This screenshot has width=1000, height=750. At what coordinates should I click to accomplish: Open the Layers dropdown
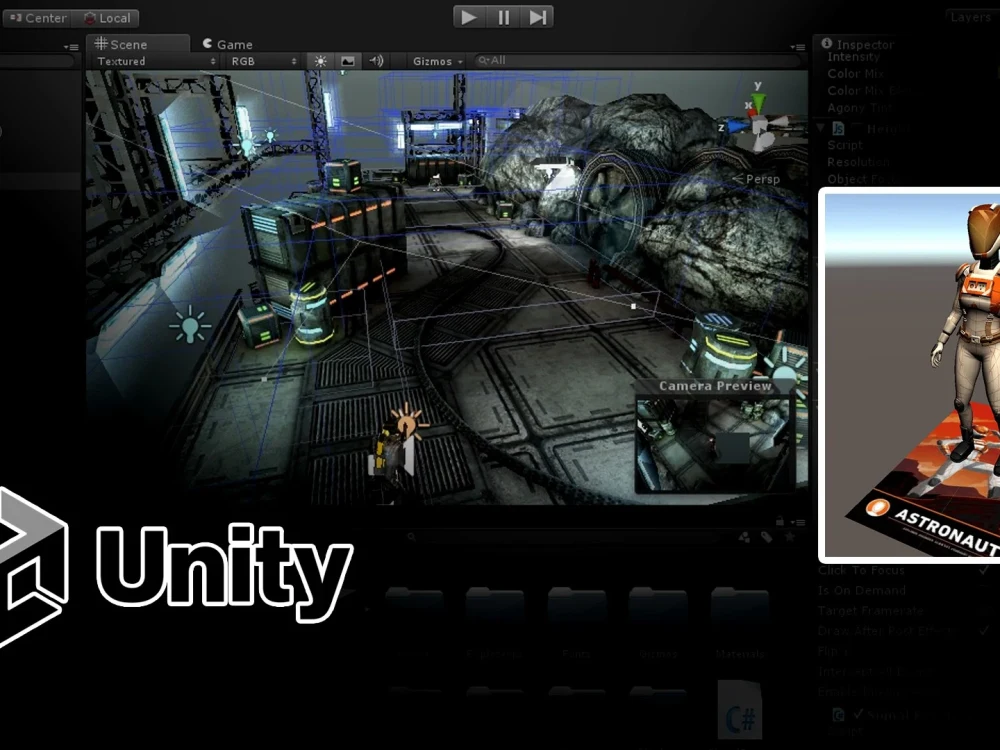(x=971, y=17)
